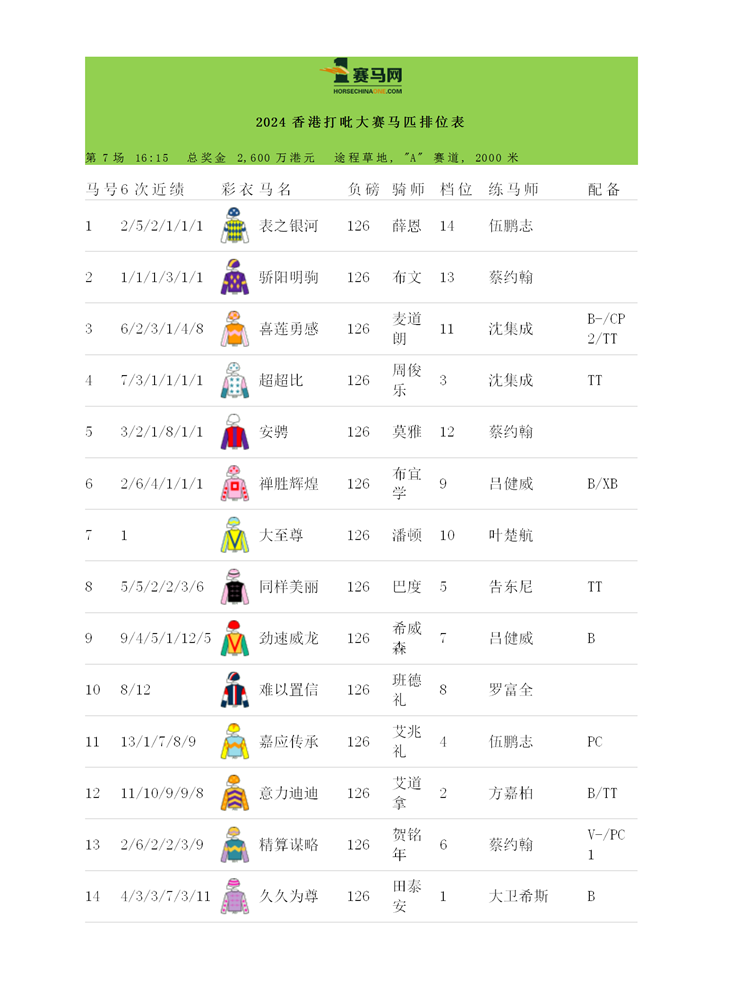This screenshot has height=994, width=750.
Task: Click the yellow silk icon beside 大至尊
Action: (233, 536)
